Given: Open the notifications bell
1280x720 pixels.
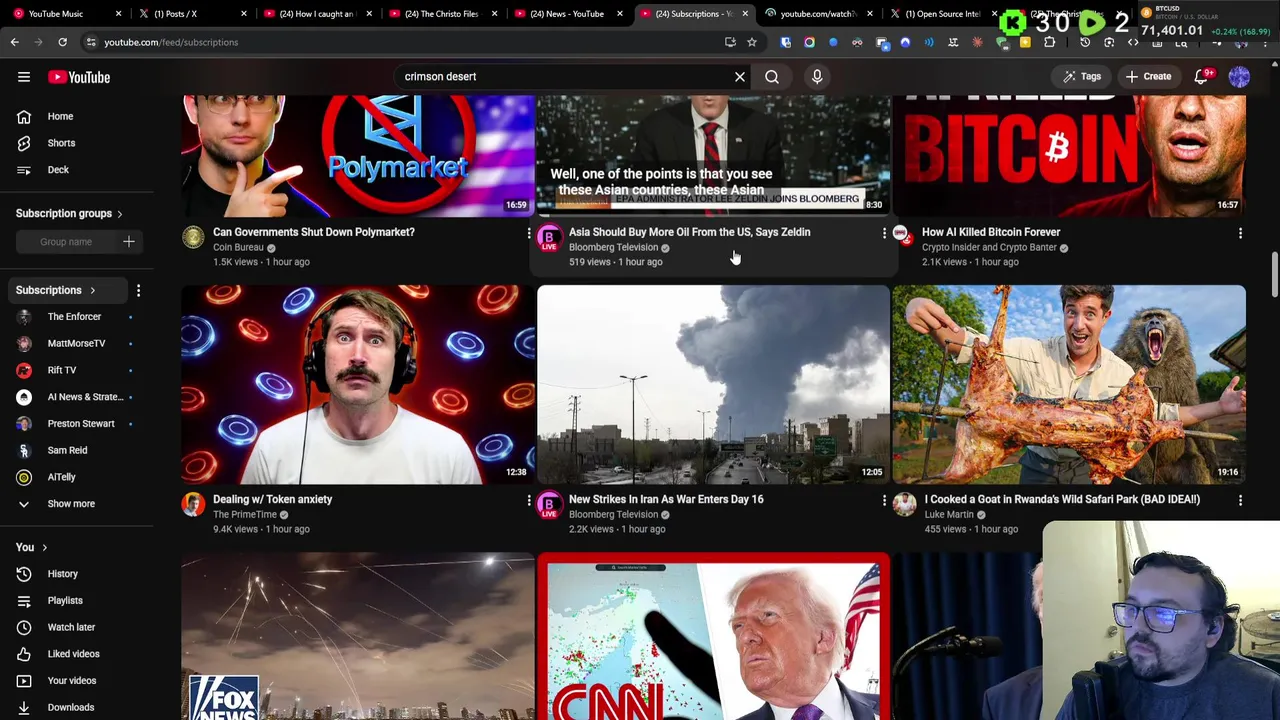Looking at the screenshot, I should pyautogui.click(x=1202, y=76).
